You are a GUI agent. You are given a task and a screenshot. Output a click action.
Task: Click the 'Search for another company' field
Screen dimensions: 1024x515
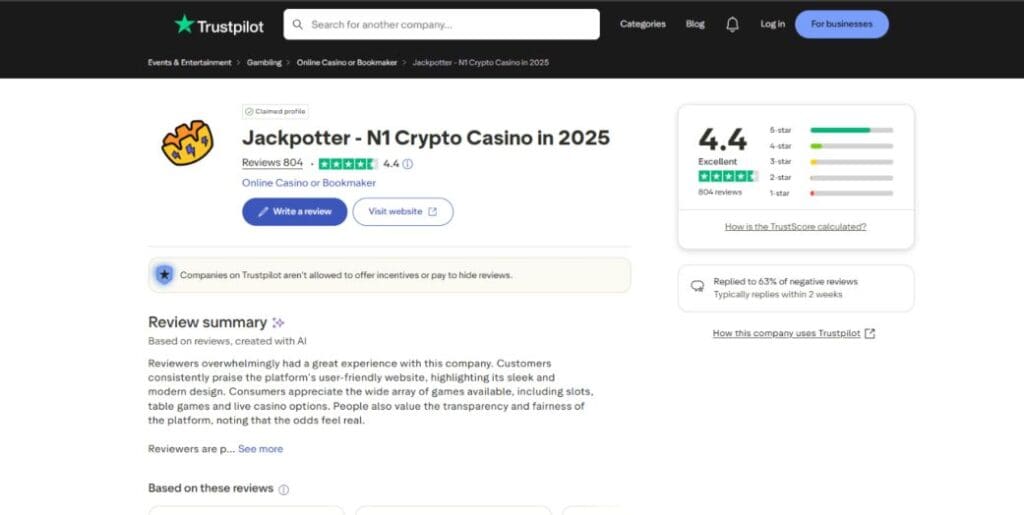coord(450,24)
